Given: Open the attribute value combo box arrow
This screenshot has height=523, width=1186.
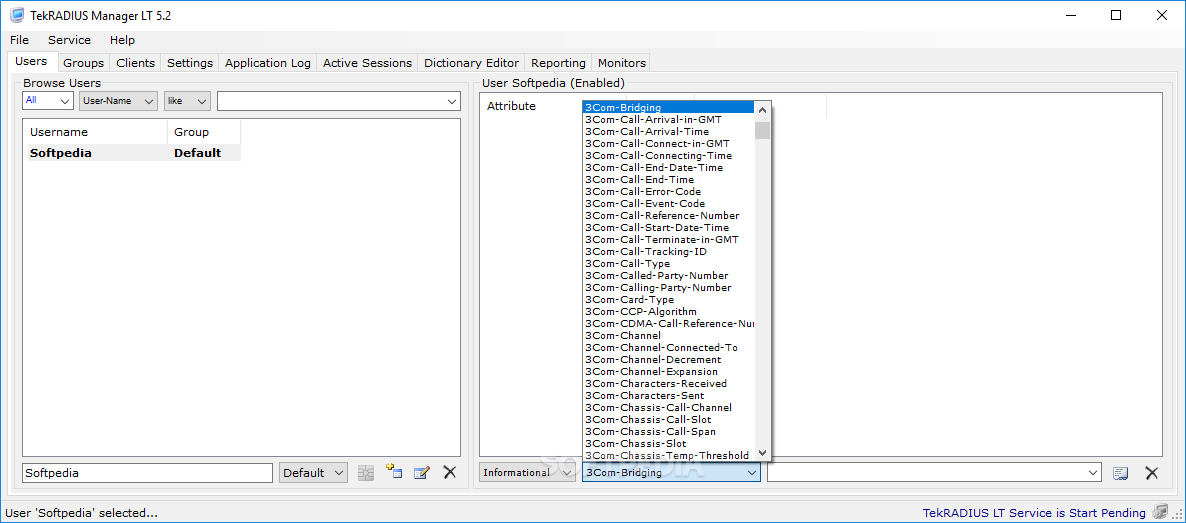Looking at the screenshot, I should tap(1093, 472).
